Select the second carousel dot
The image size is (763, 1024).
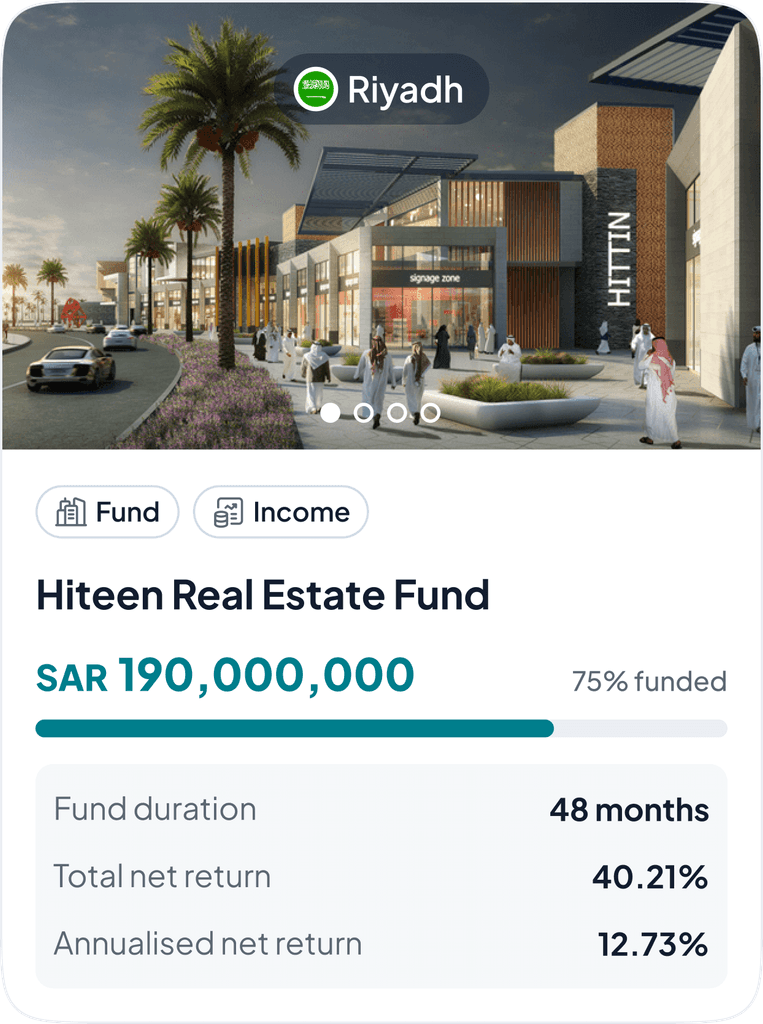(365, 410)
